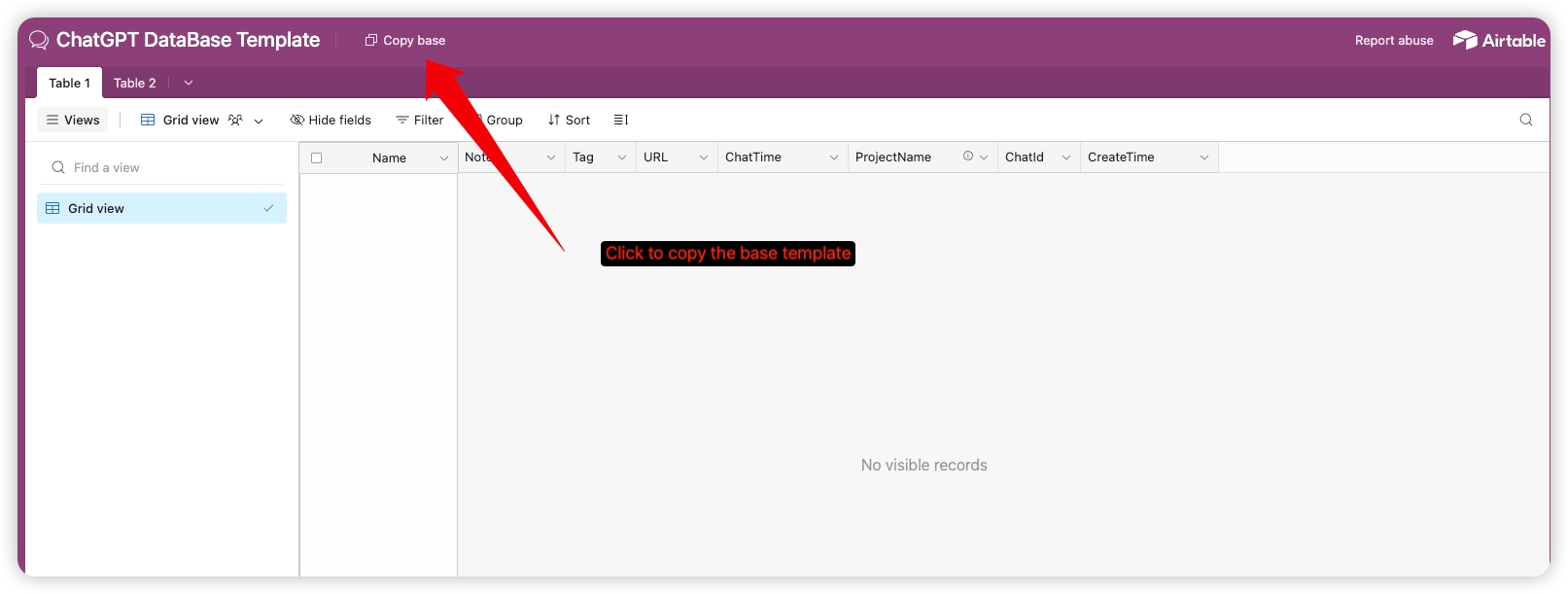Open the ChatTime column dropdown arrow
Screen dimensions: 1568x594
point(834,157)
